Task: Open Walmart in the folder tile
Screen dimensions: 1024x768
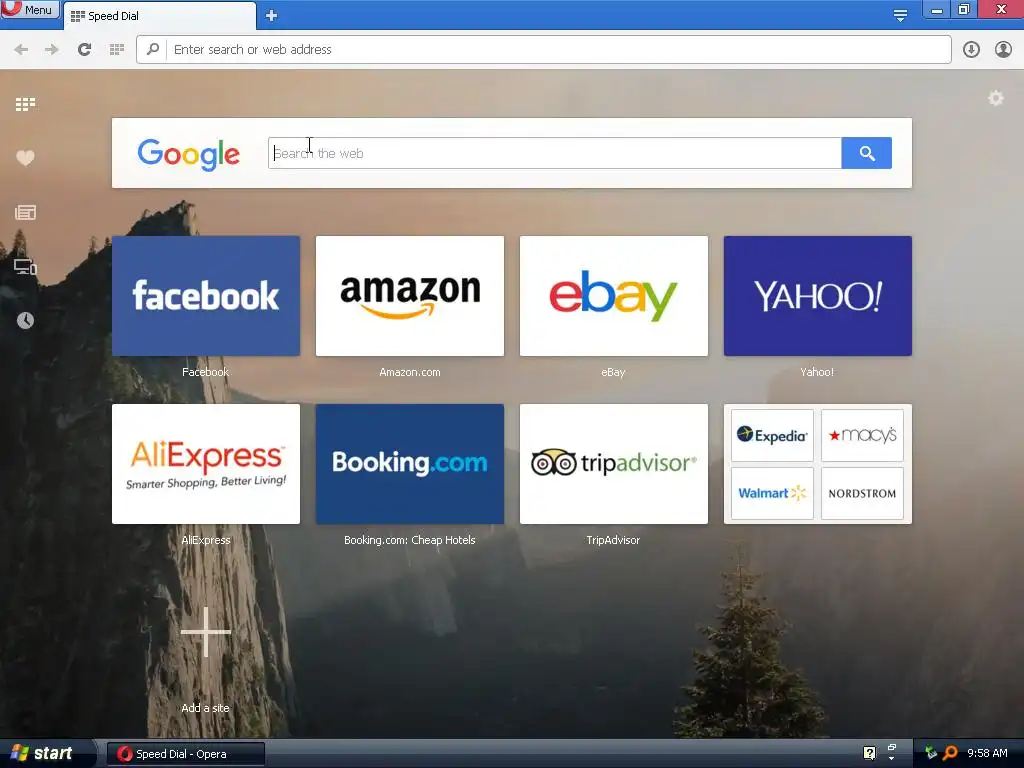Action: tap(772, 493)
